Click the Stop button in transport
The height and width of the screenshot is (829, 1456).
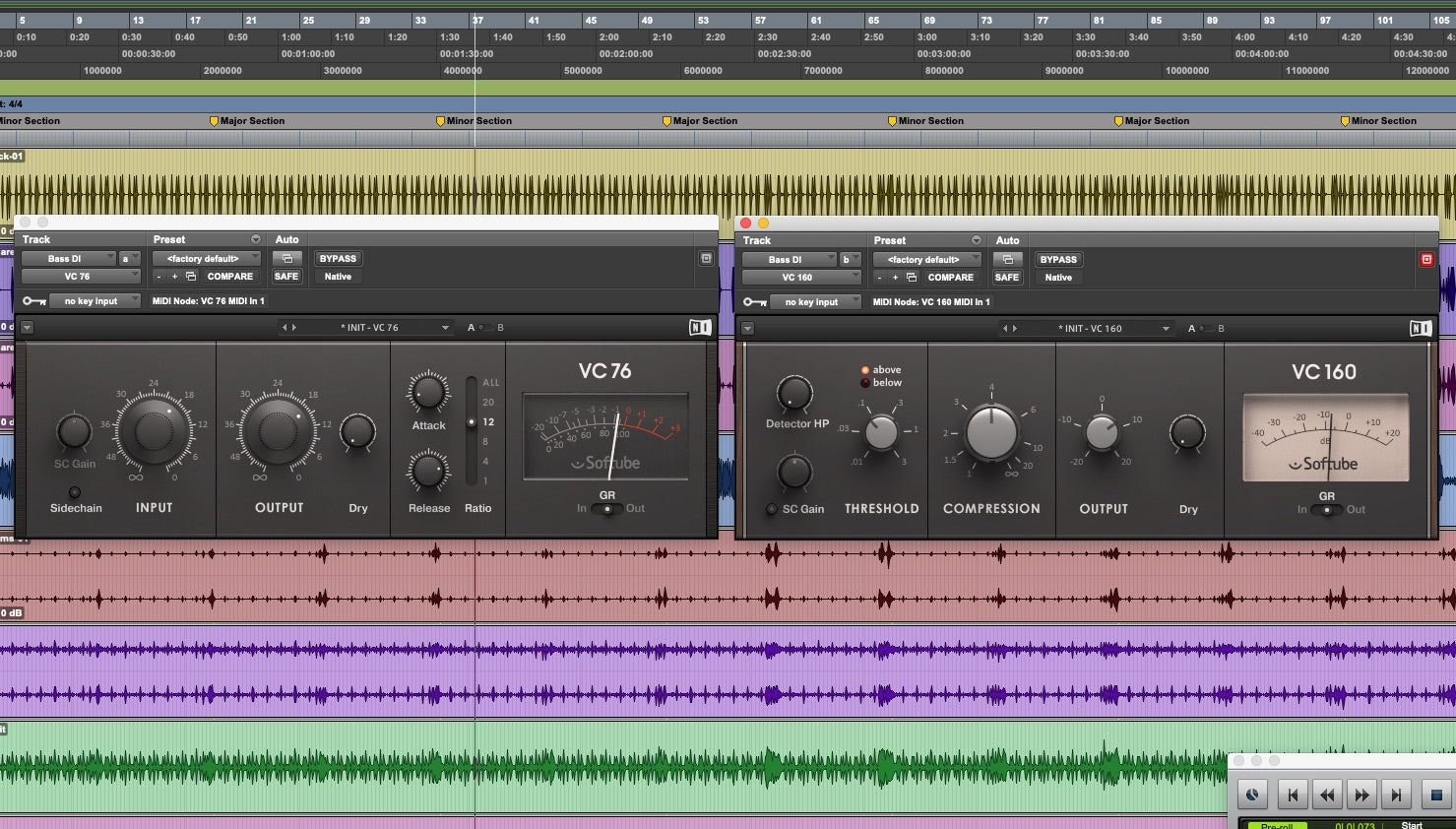pos(1436,795)
